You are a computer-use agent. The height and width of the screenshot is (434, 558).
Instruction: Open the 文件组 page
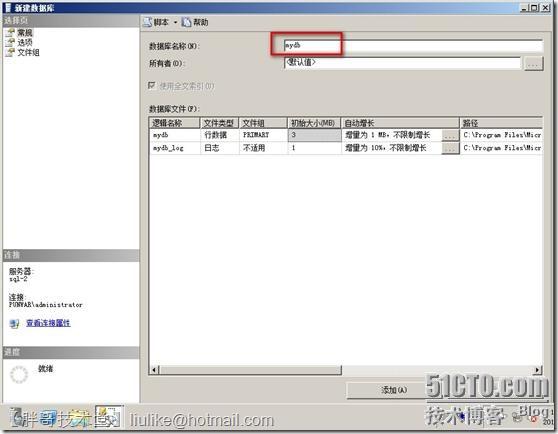[x=28, y=53]
